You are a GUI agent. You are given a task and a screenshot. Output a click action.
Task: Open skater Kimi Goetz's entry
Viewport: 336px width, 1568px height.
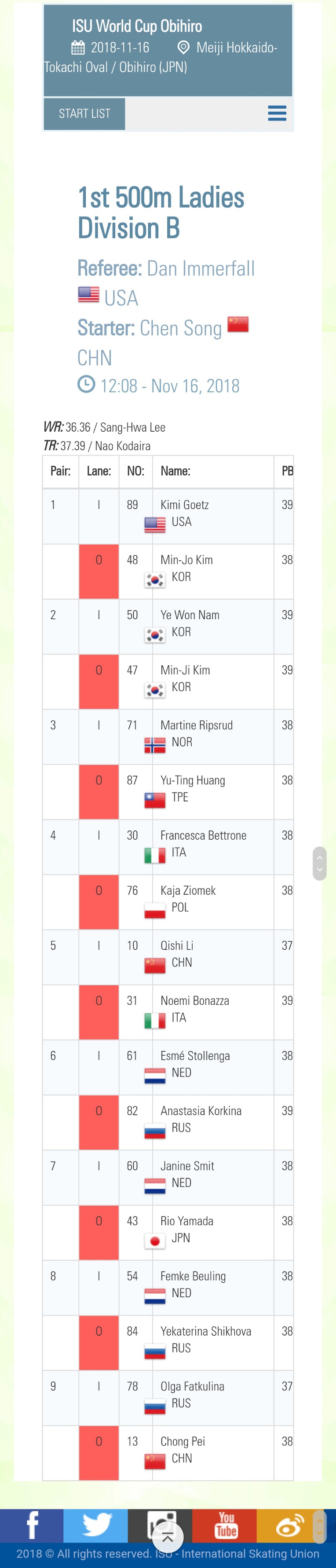(184, 505)
